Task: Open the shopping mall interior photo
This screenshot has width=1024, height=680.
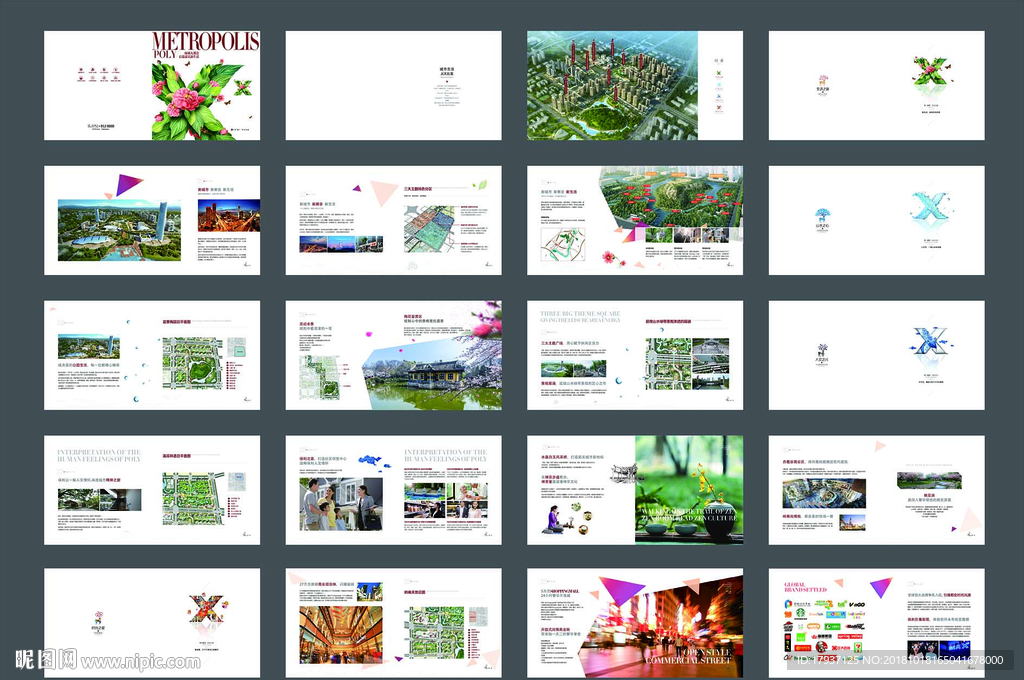Action: point(340,634)
